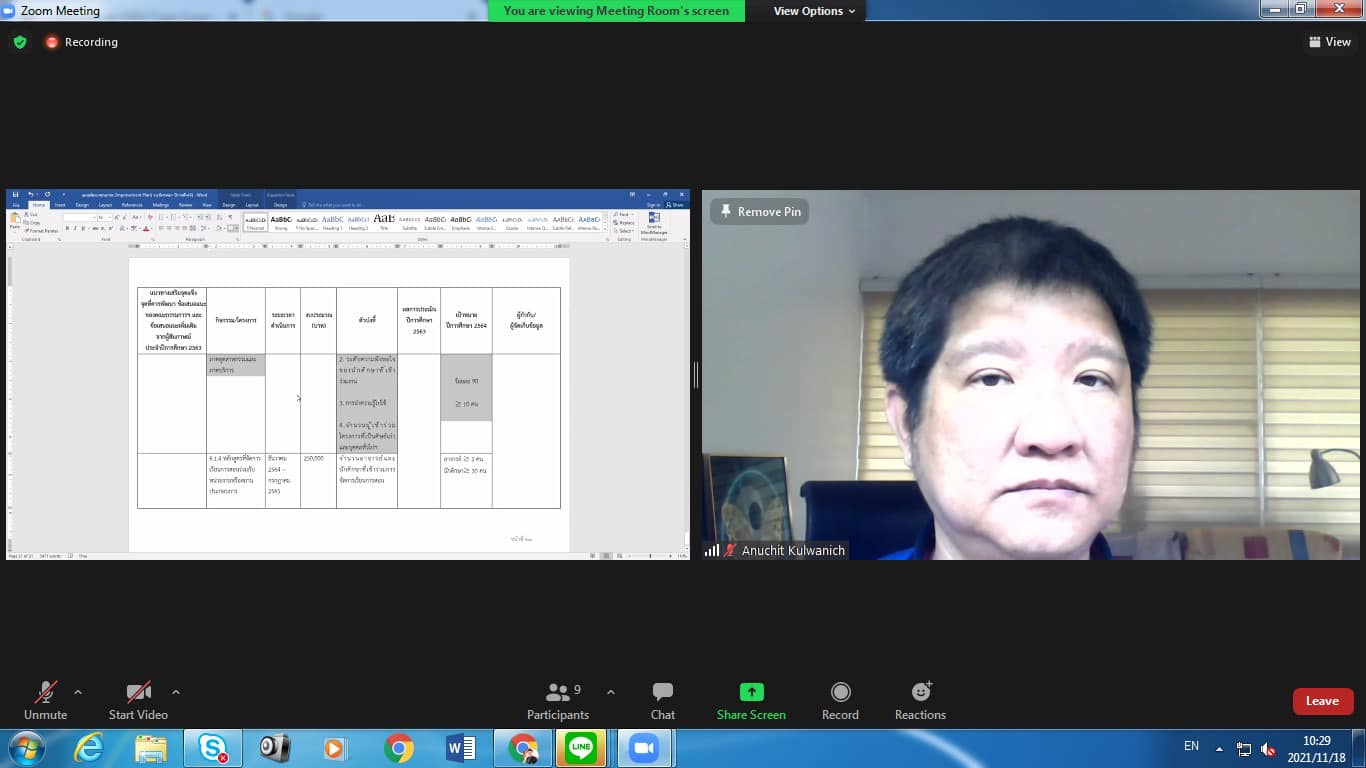The height and width of the screenshot is (768, 1366).
Task: Open the LINE app in taskbar
Action: tap(580, 748)
